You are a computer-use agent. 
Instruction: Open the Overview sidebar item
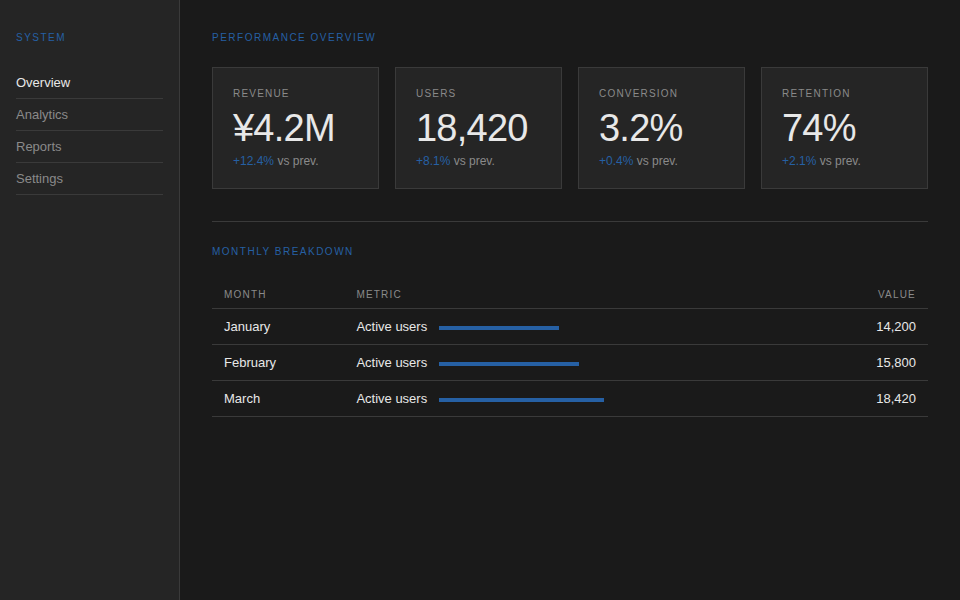[x=89, y=83]
